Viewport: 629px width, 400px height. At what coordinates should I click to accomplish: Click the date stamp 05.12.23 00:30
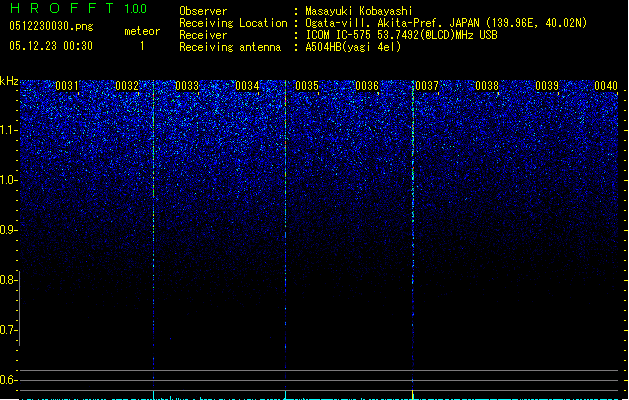pyautogui.click(x=51, y=46)
